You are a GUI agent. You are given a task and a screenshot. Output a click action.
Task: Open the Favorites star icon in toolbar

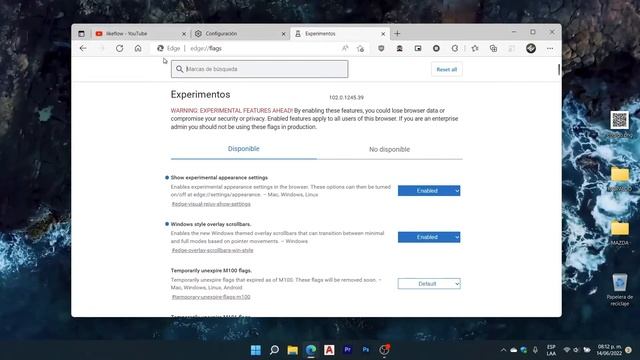click(475, 48)
